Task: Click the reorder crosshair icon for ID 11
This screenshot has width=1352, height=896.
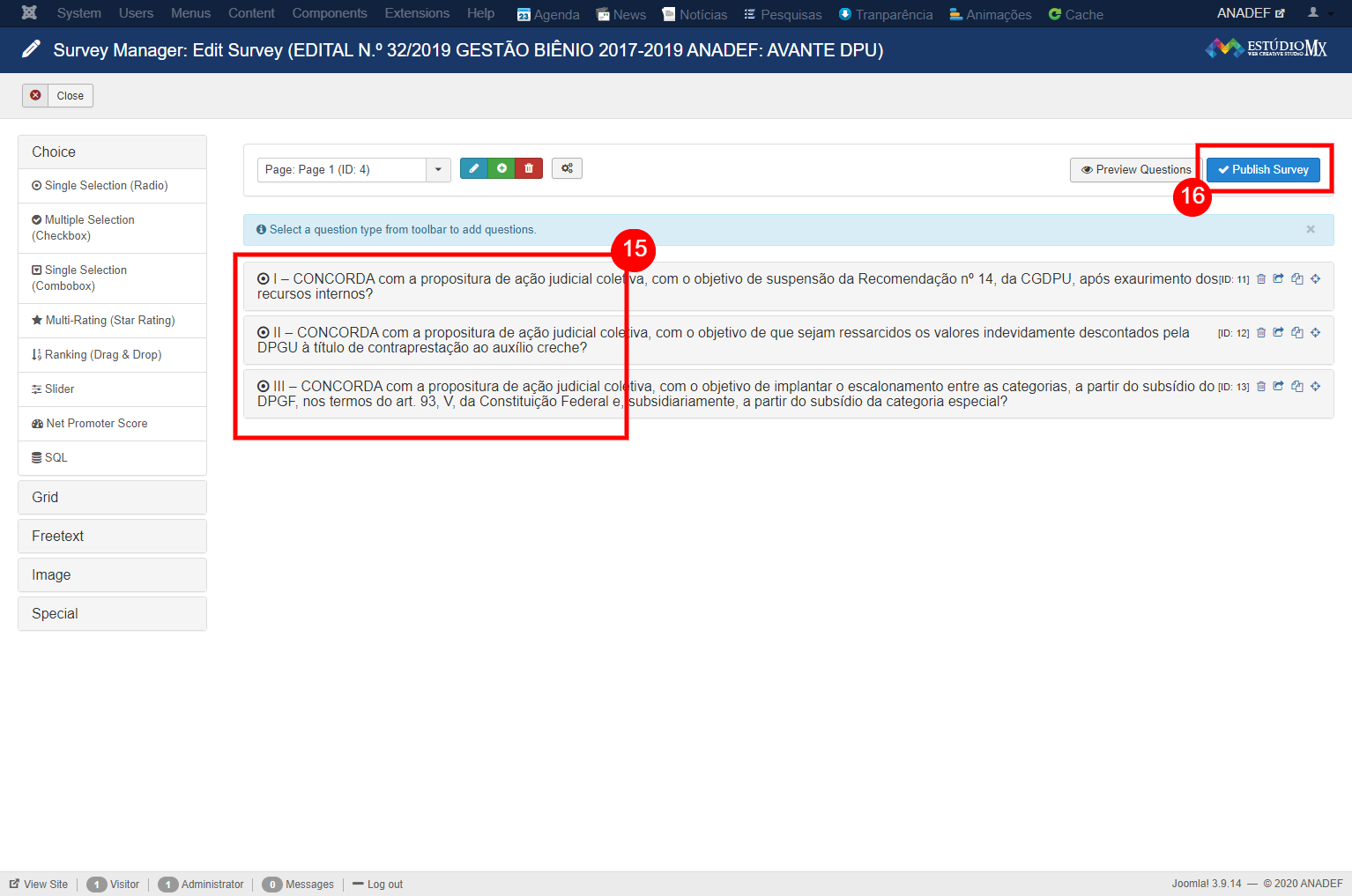Action: point(1315,279)
